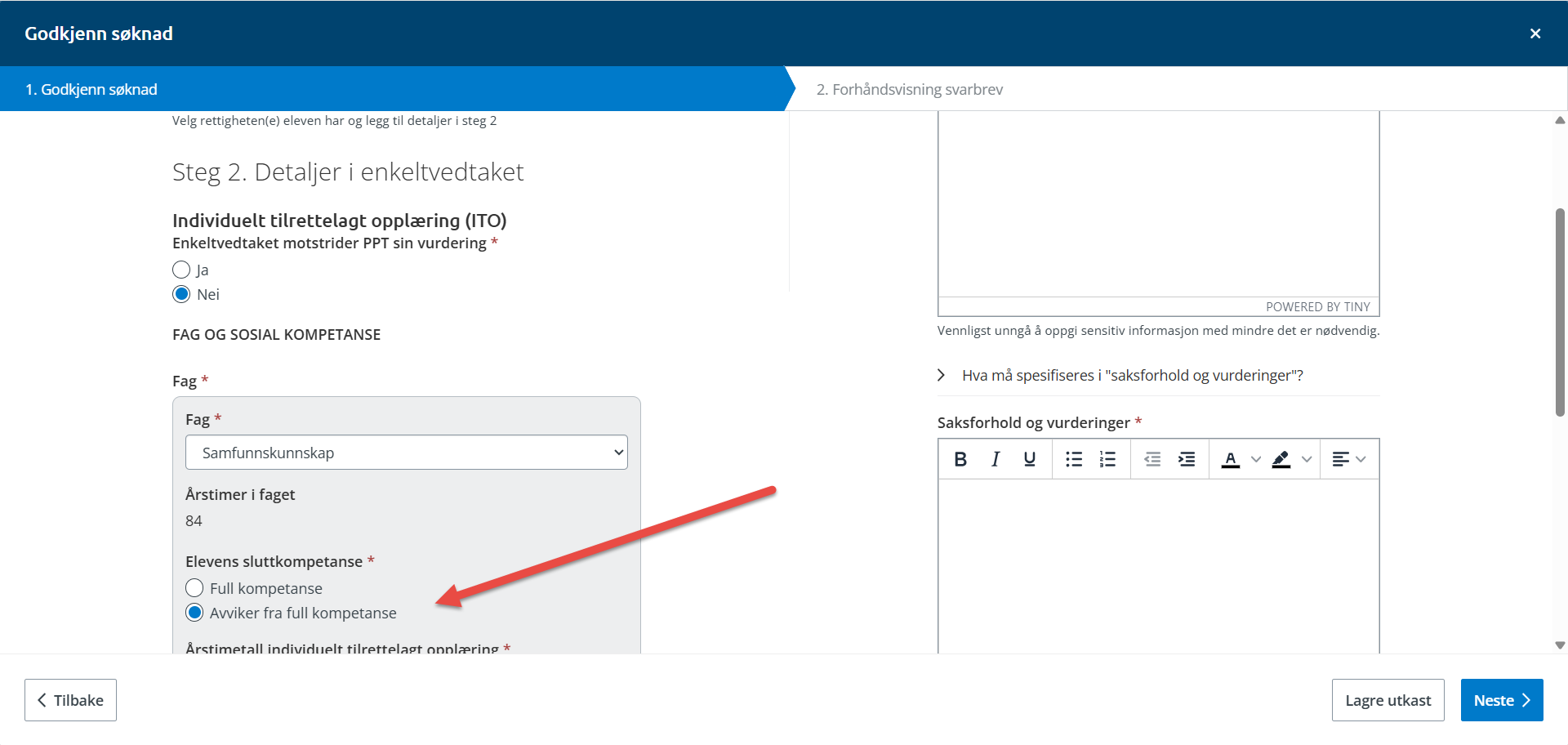Increase indent in the editor
This screenshot has height=745, width=1568.
(x=1187, y=459)
